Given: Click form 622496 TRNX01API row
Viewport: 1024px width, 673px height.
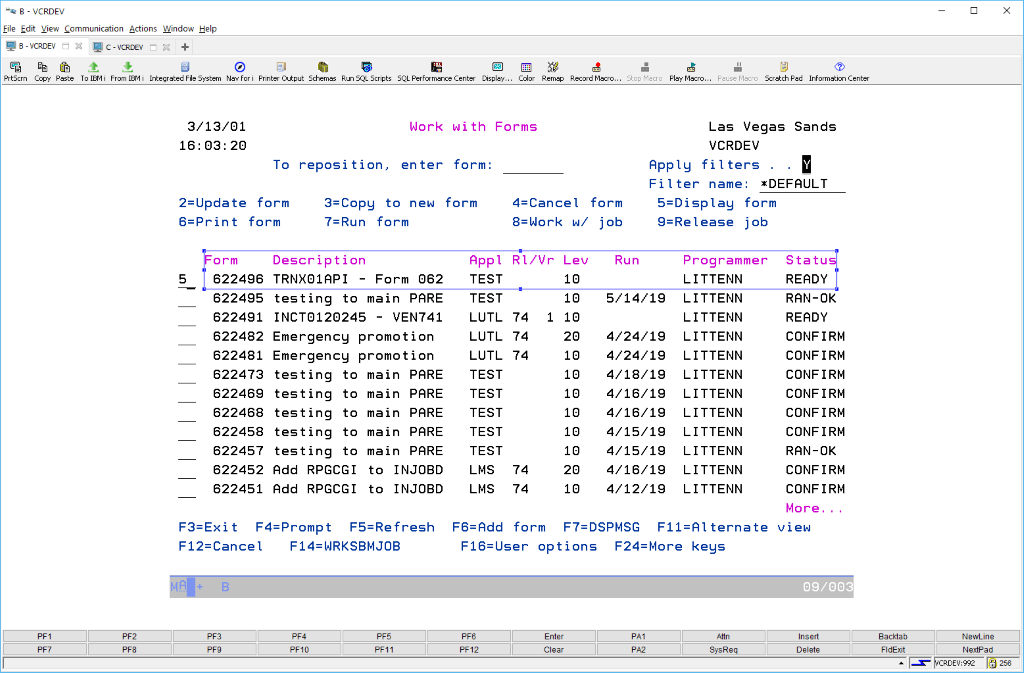Looking at the screenshot, I should (x=520, y=279).
